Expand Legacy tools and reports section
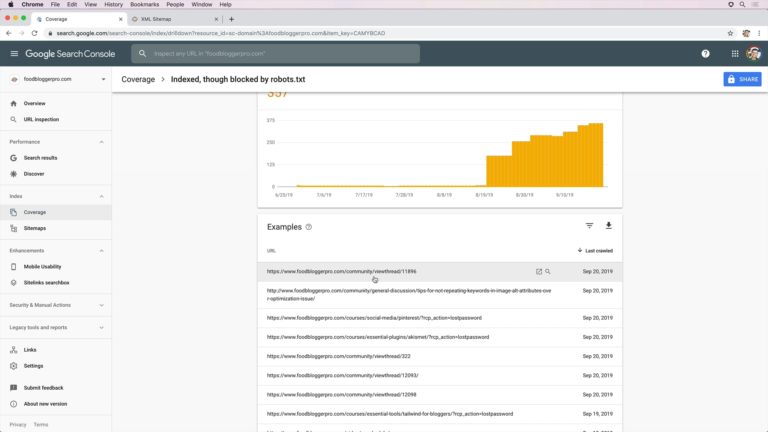This screenshot has width=768, height=432. coord(101,328)
